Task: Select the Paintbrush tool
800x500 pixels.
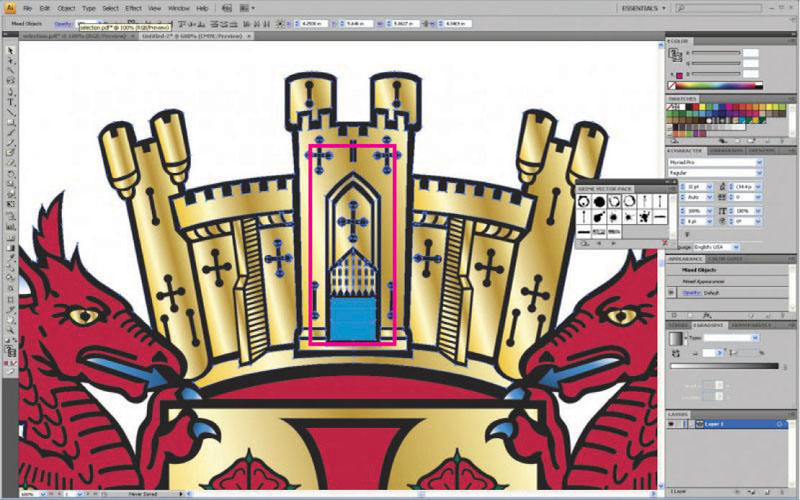Action: point(11,132)
